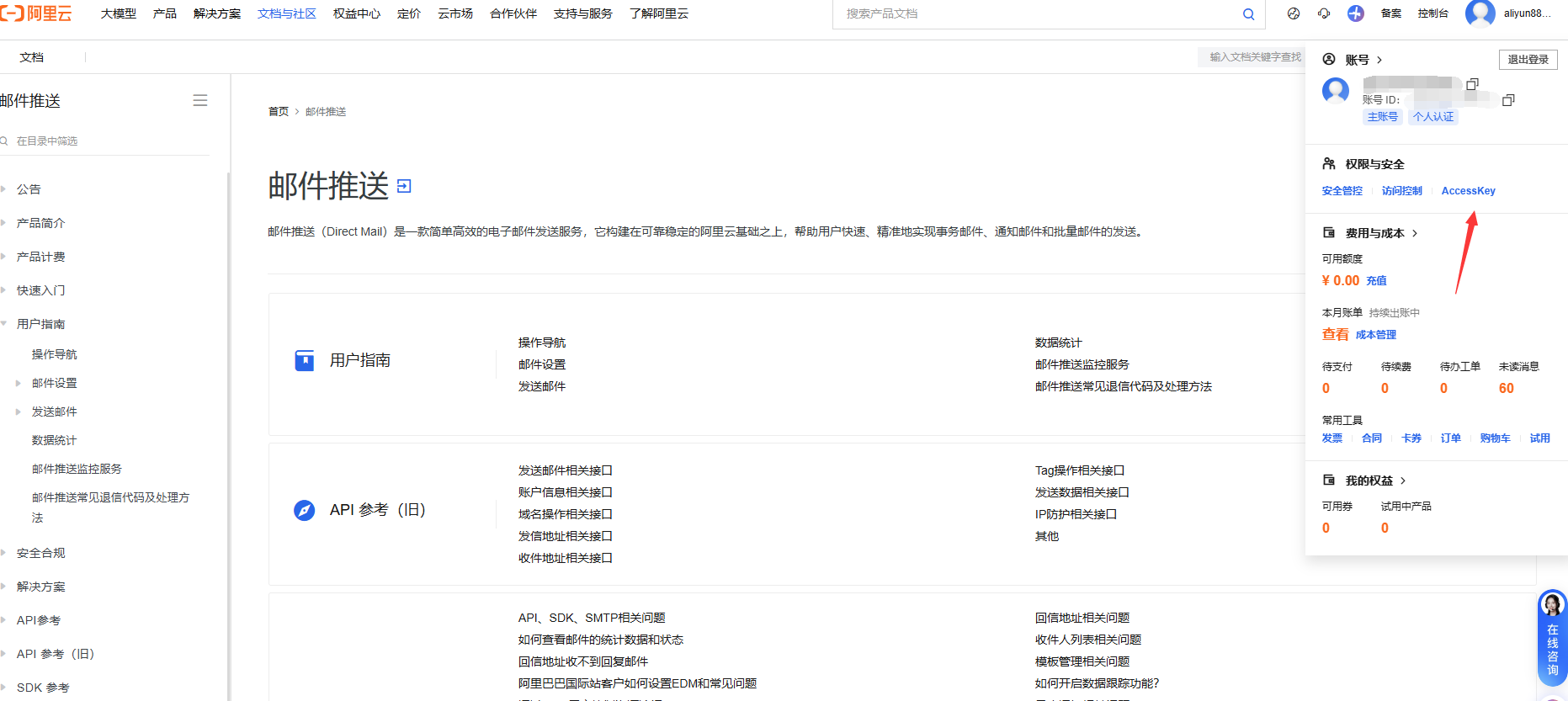The image size is (1568, 701).
Task: Go to 定价 in the top navigation
Action: point(409,13)
